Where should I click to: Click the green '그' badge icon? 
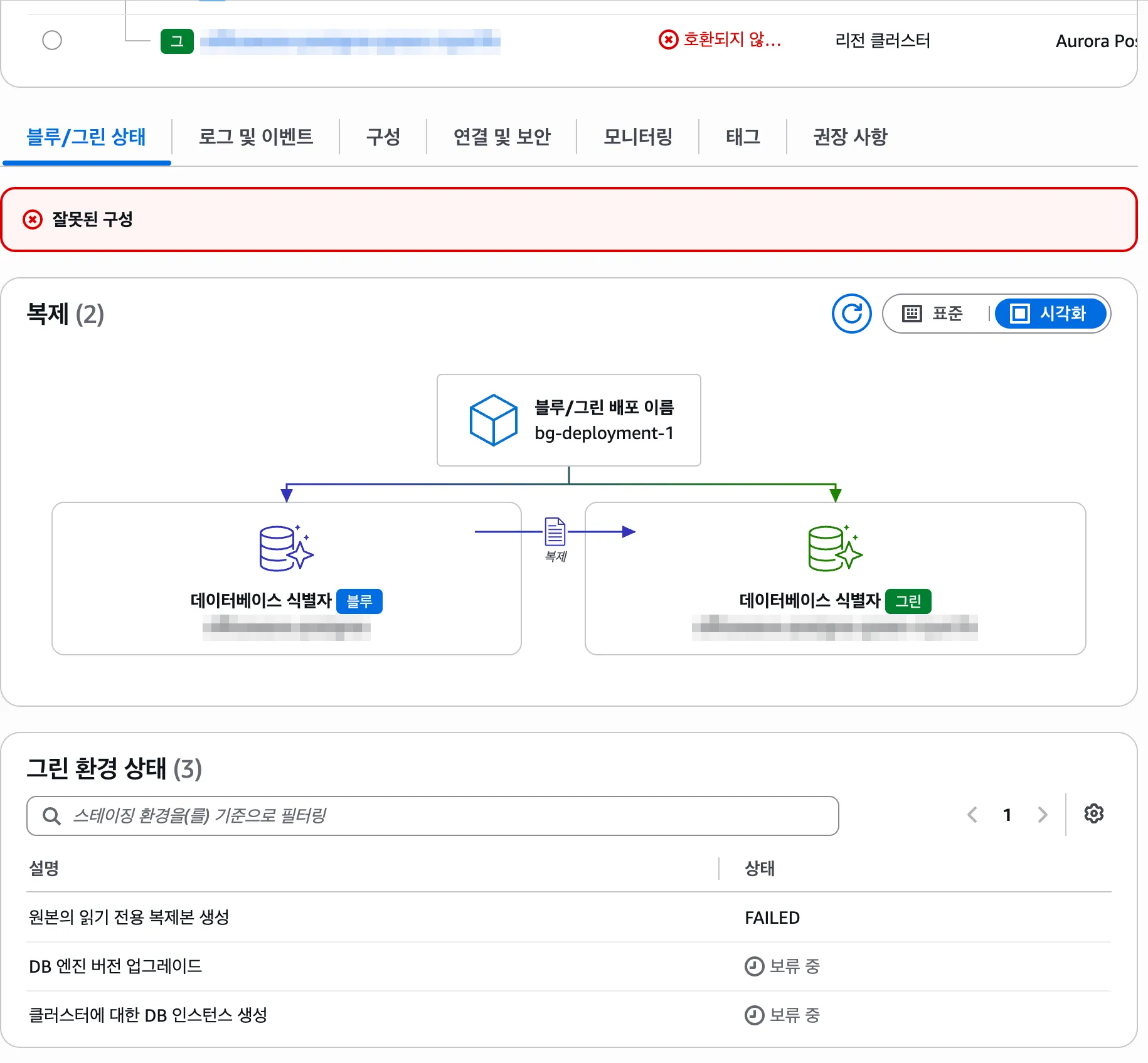coord(177,41)
